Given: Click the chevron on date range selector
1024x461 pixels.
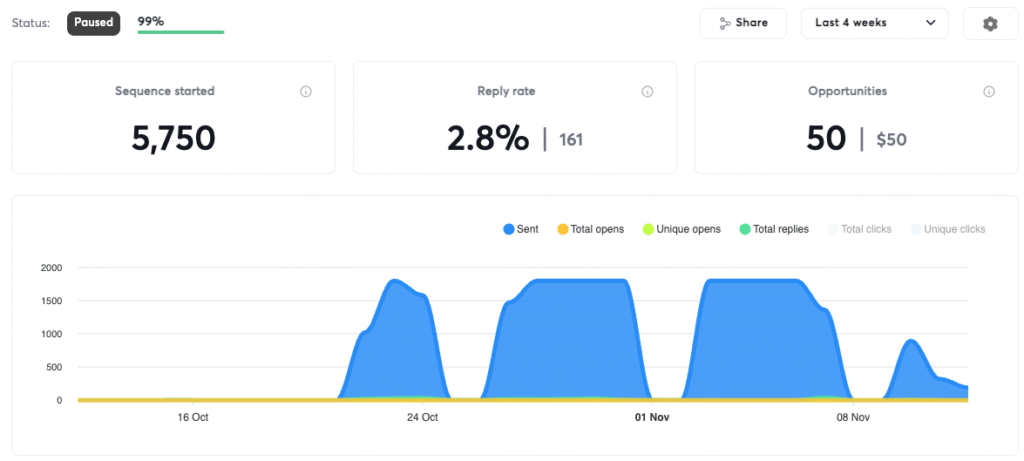Looking at the screenshot, I should pos(931,23).
